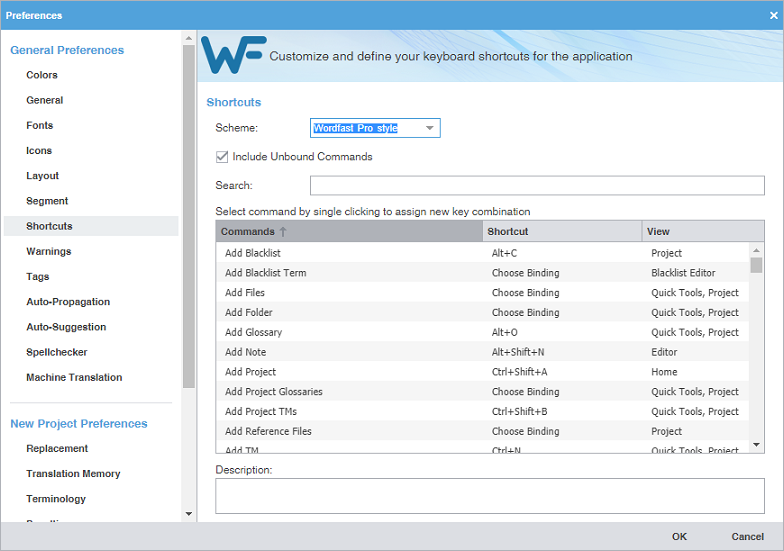Open Translation Memory project preferences
Screen dimensions: 784x551
[73, 474]
